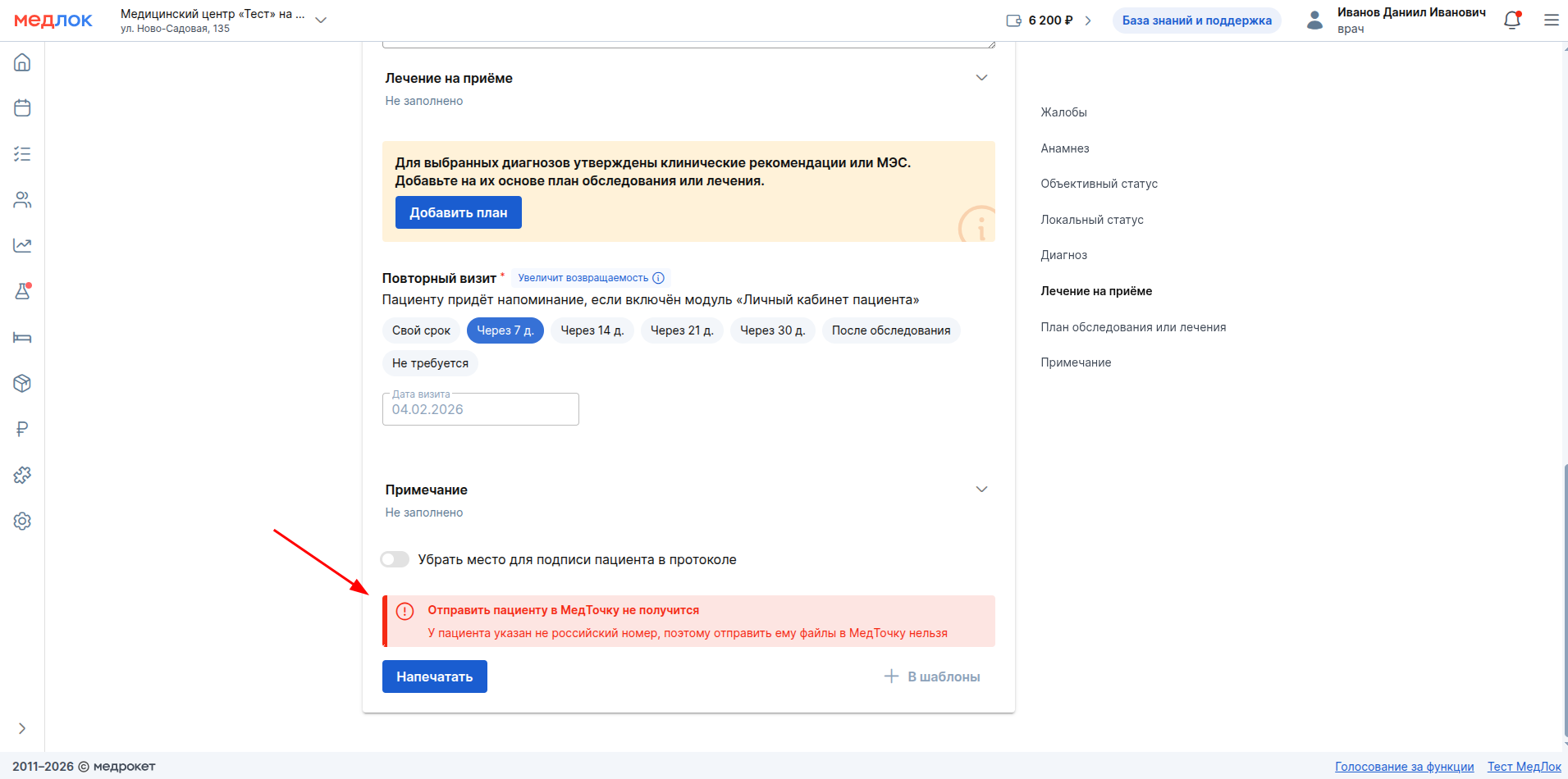Expand the "Лечение на приёме" section
This screenshot has width=1568, height=779.
coord(981,78)
